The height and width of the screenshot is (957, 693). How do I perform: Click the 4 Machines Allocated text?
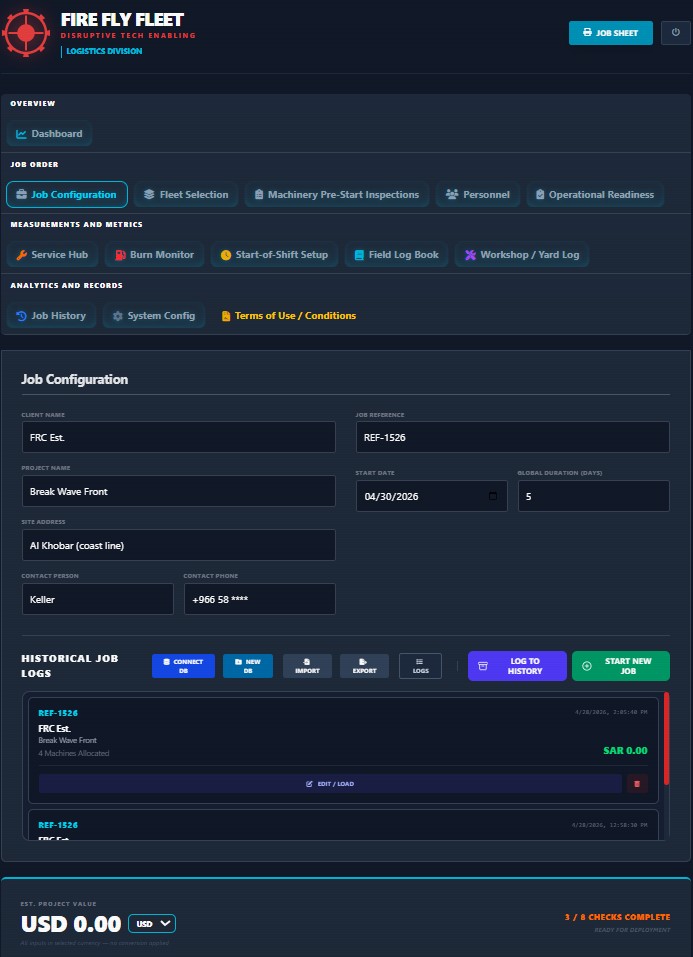[x=74, y=753]
